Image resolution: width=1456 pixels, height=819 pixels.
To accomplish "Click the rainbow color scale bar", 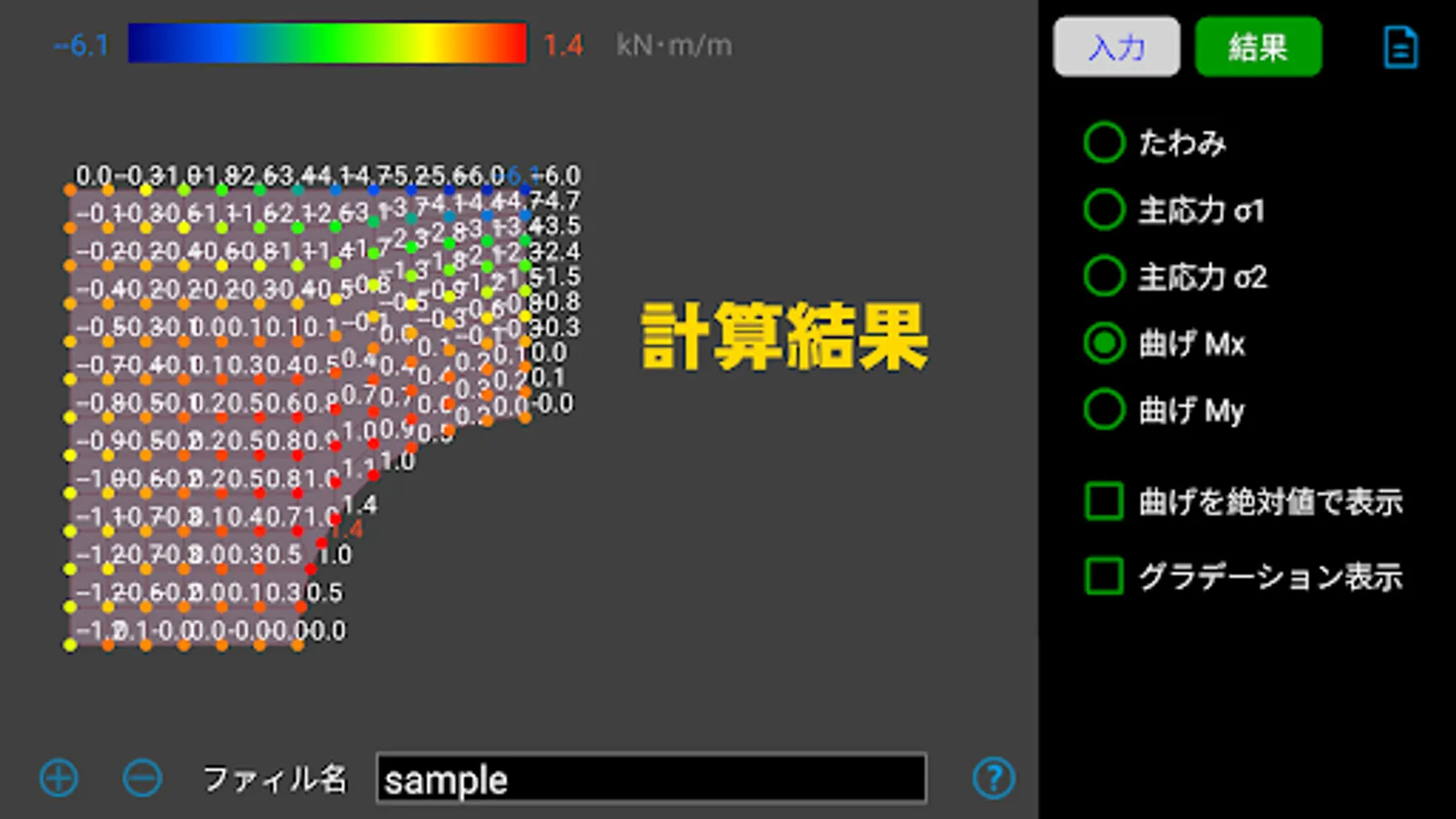I will (x=328, y=44).
